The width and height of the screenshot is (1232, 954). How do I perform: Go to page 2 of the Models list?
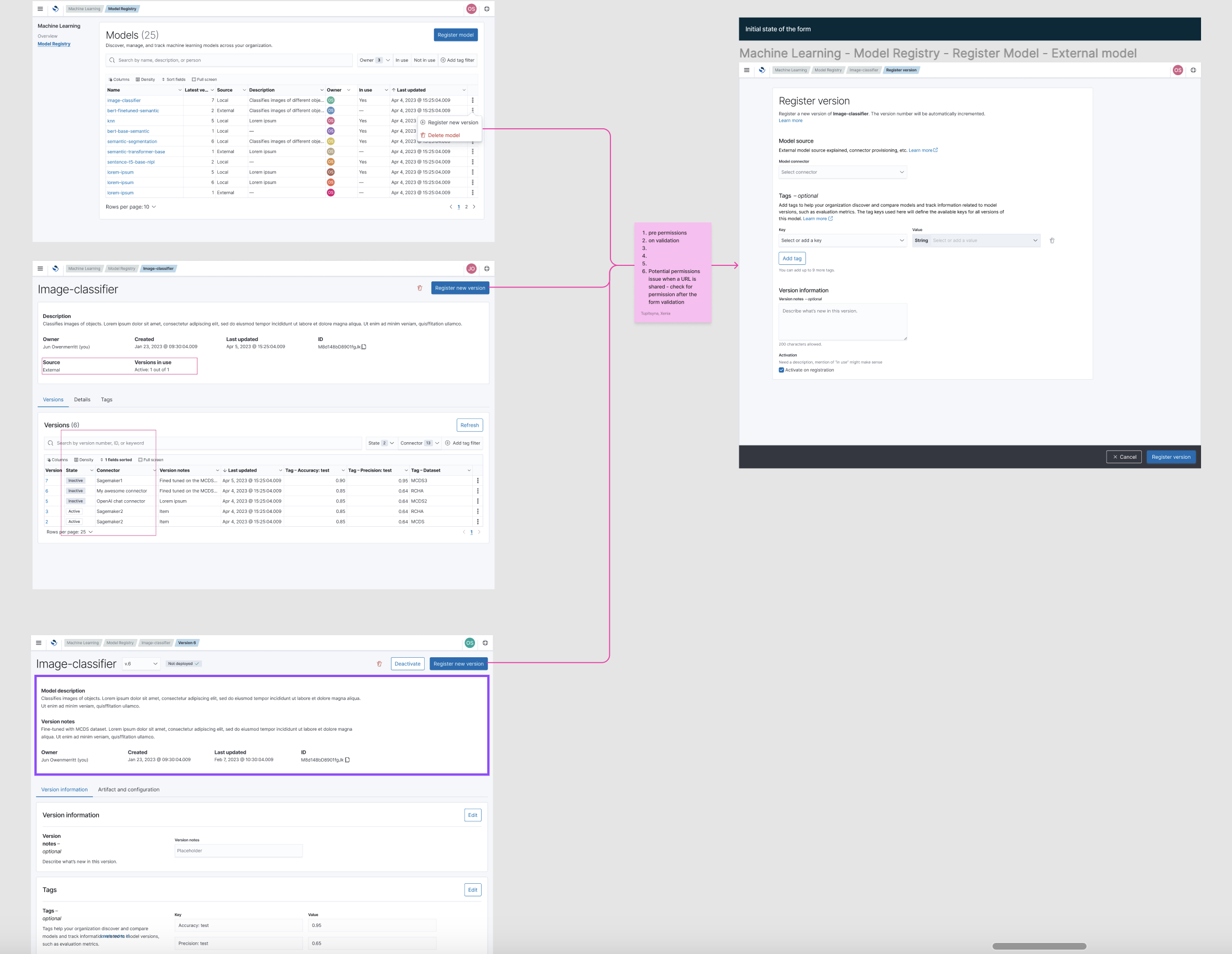pos(466,206)
